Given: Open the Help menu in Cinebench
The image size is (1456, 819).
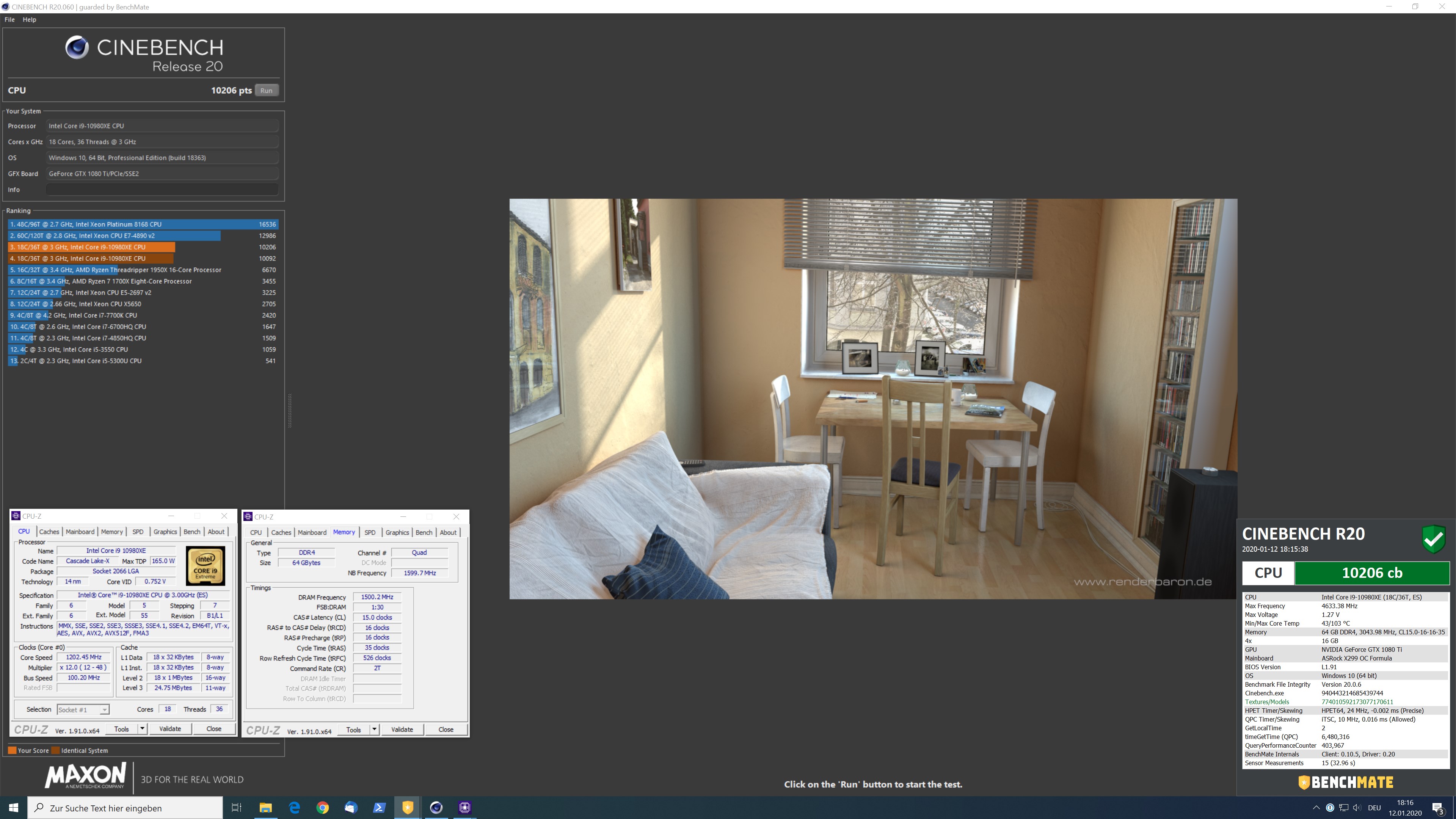Looking at the screenshot, I should (x=30, y=19).
